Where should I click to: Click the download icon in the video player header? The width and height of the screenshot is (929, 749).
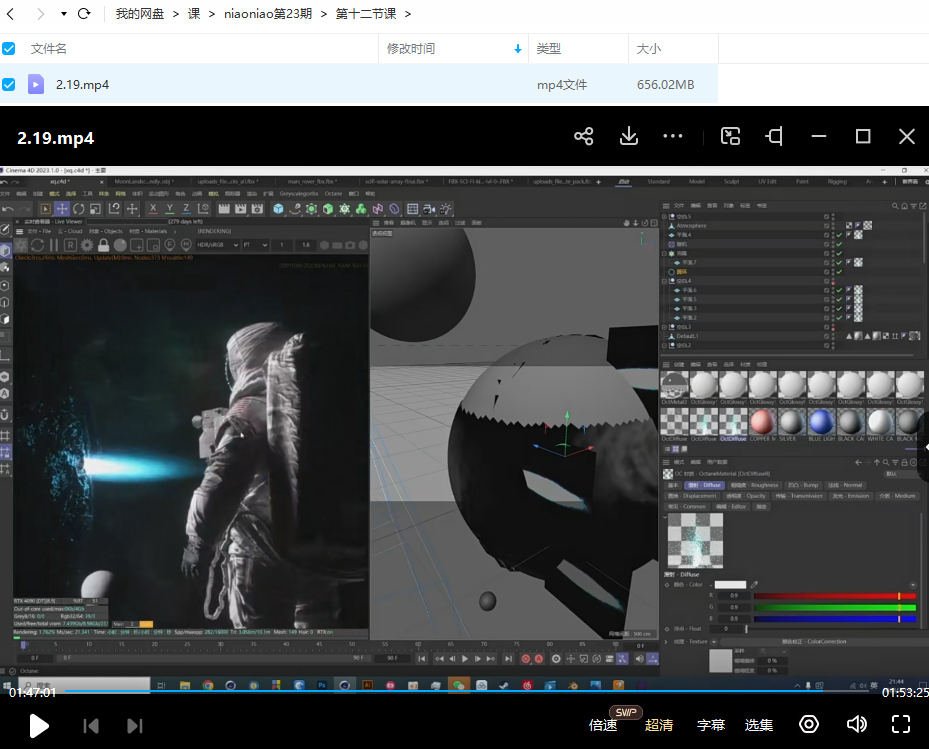(629, 136)
